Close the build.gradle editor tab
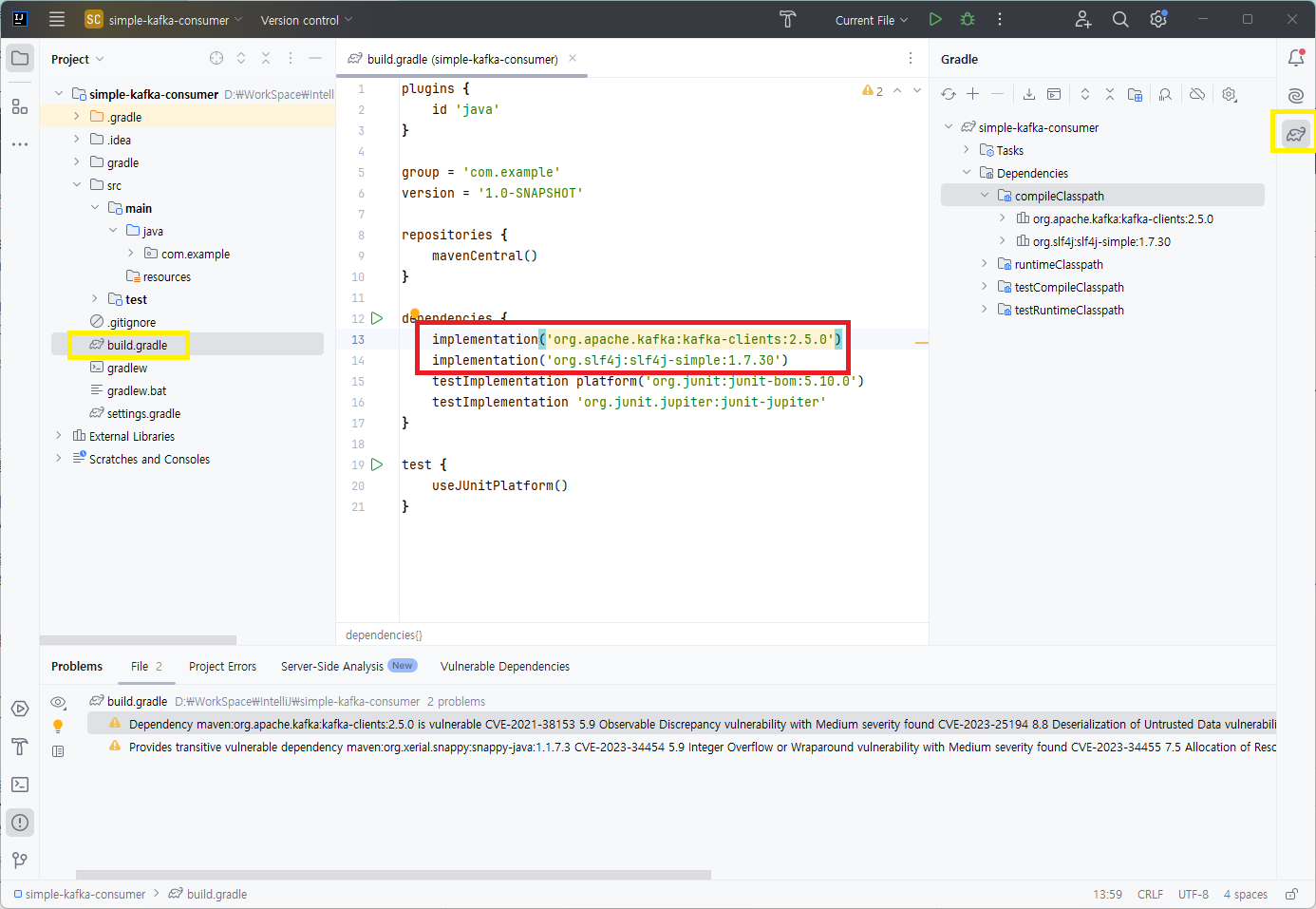This screenshot has width=1316, height=909. click(x=573, y=58)
